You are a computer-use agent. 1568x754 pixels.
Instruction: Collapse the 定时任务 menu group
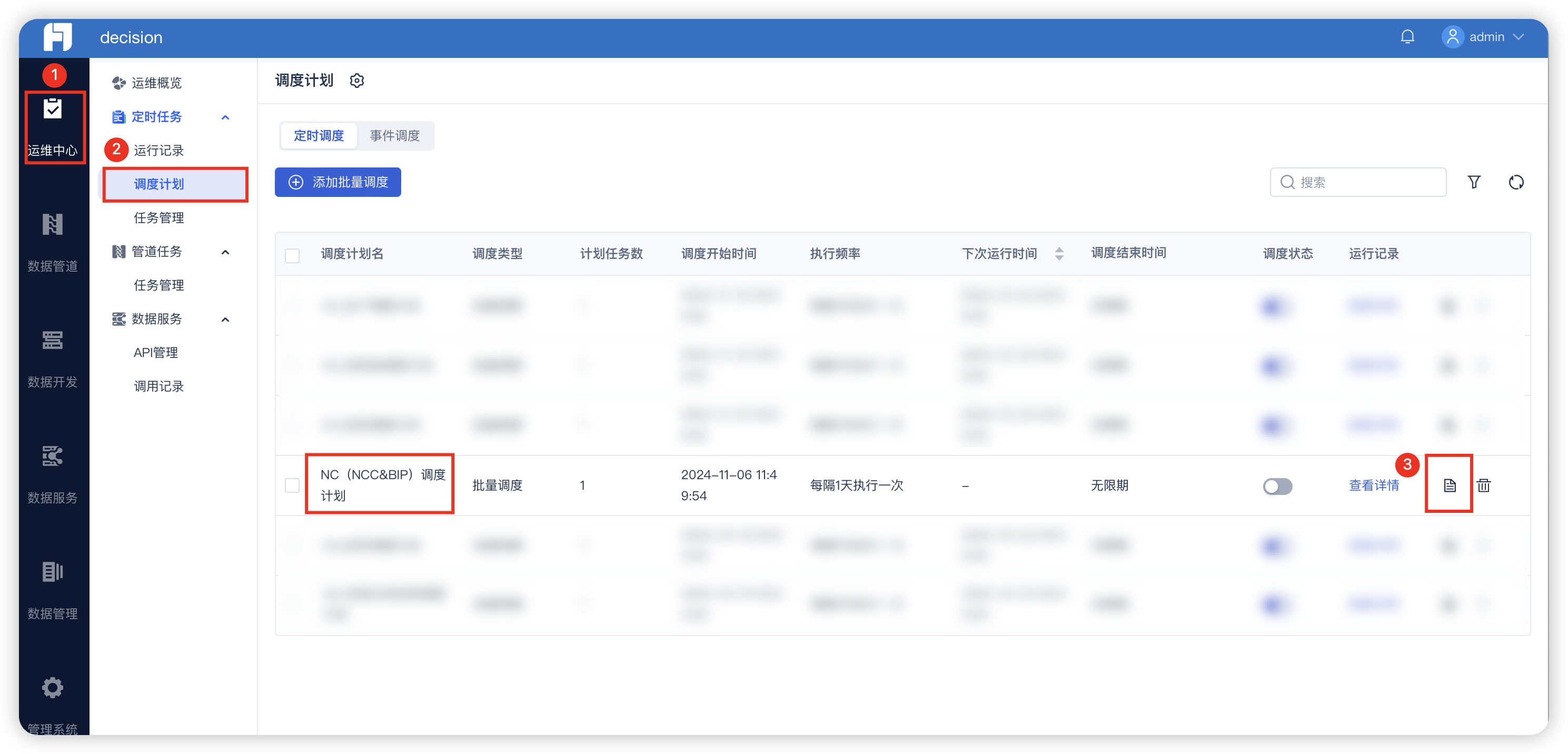click(225, 117)
